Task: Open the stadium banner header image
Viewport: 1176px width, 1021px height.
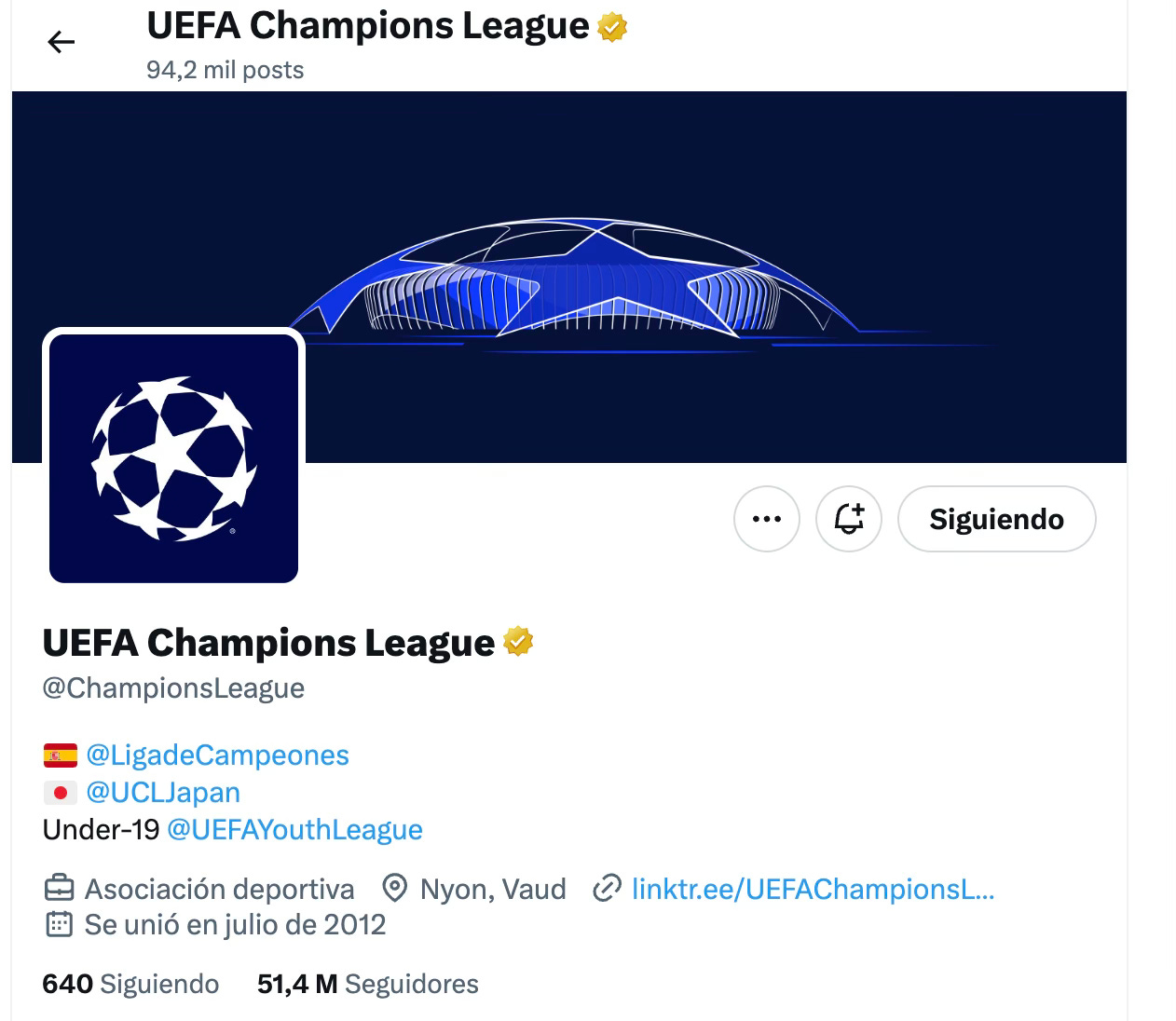Action: pos(569,277)
